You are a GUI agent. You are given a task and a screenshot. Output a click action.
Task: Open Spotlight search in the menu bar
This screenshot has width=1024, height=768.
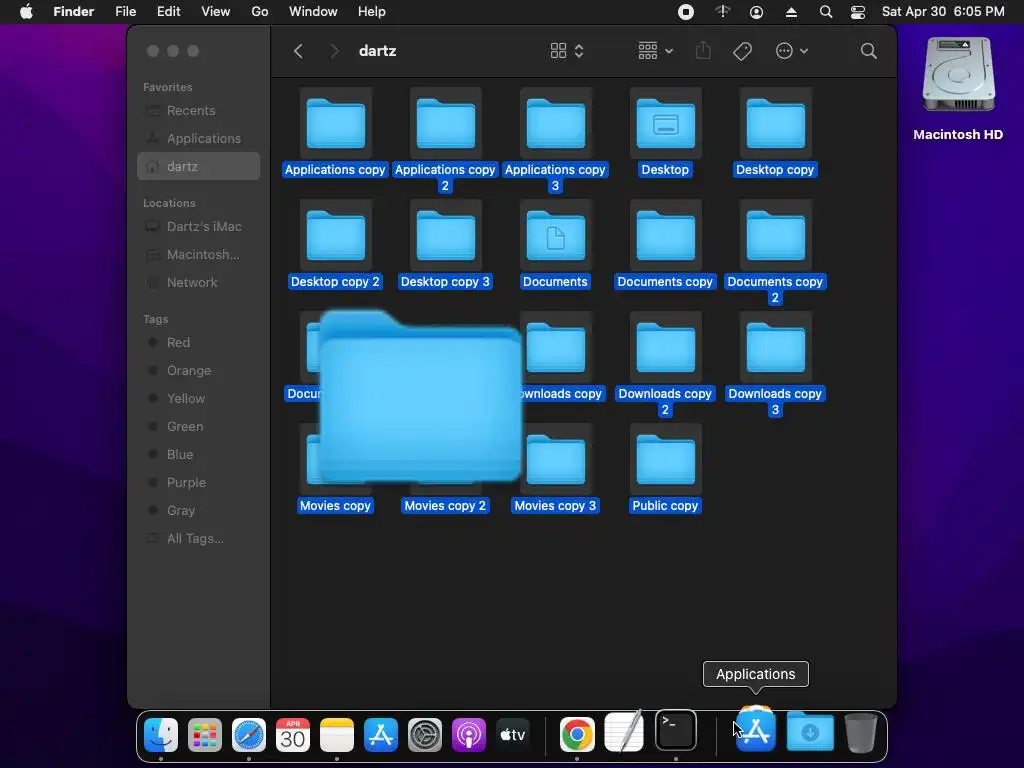coord(825,12)
